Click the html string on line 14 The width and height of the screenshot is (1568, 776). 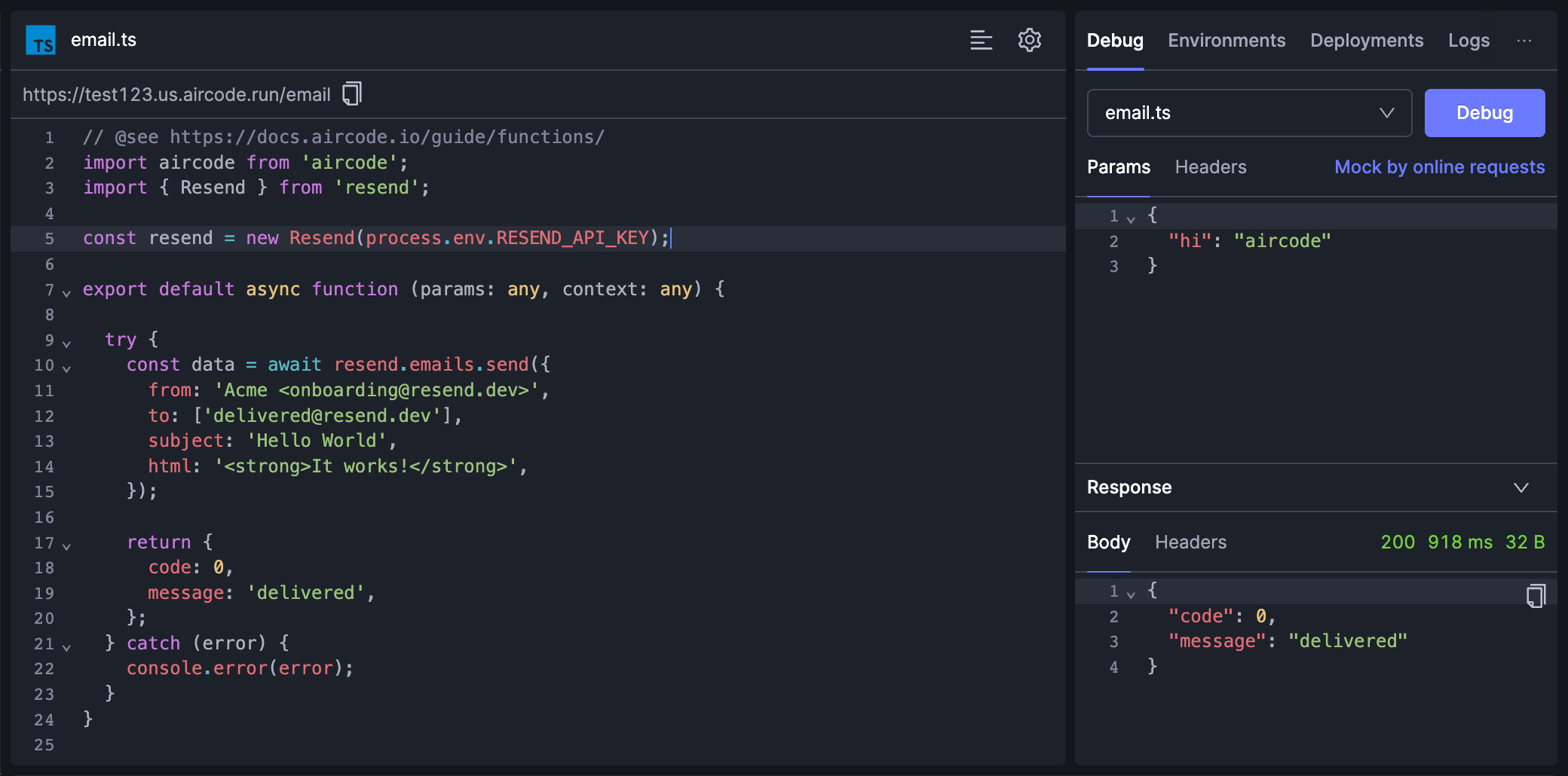(x=366, y=466)
